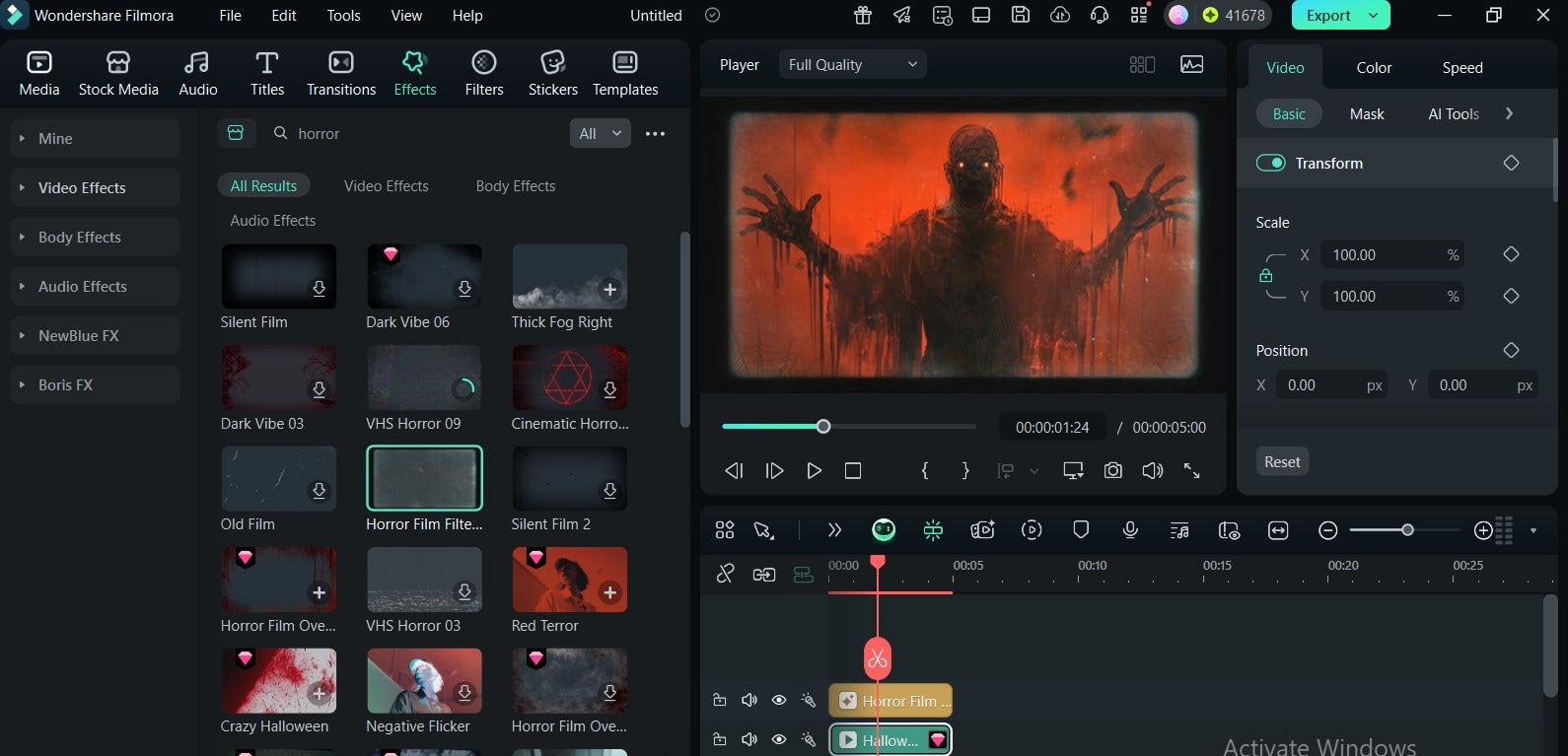This screenshot has height=756, width=1568.
Task: Open the Edit menu
Action: coord(284,15)
